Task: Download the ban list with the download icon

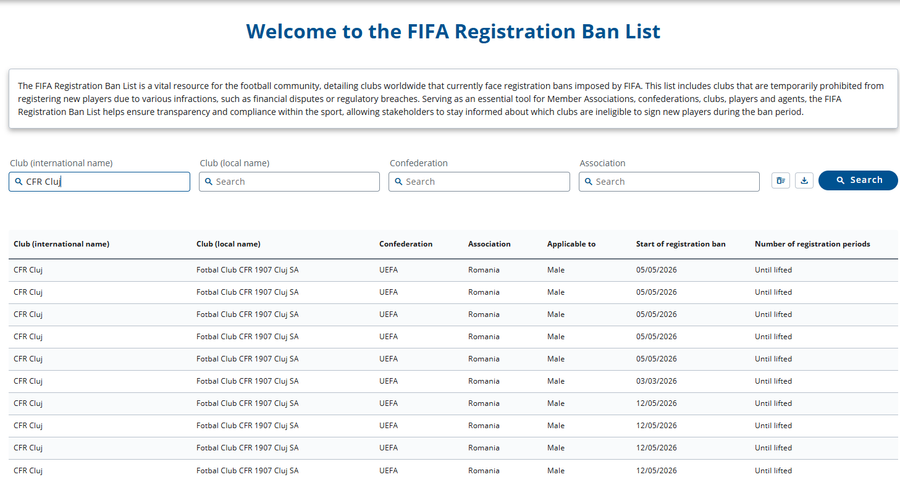Action: [804, 181]
